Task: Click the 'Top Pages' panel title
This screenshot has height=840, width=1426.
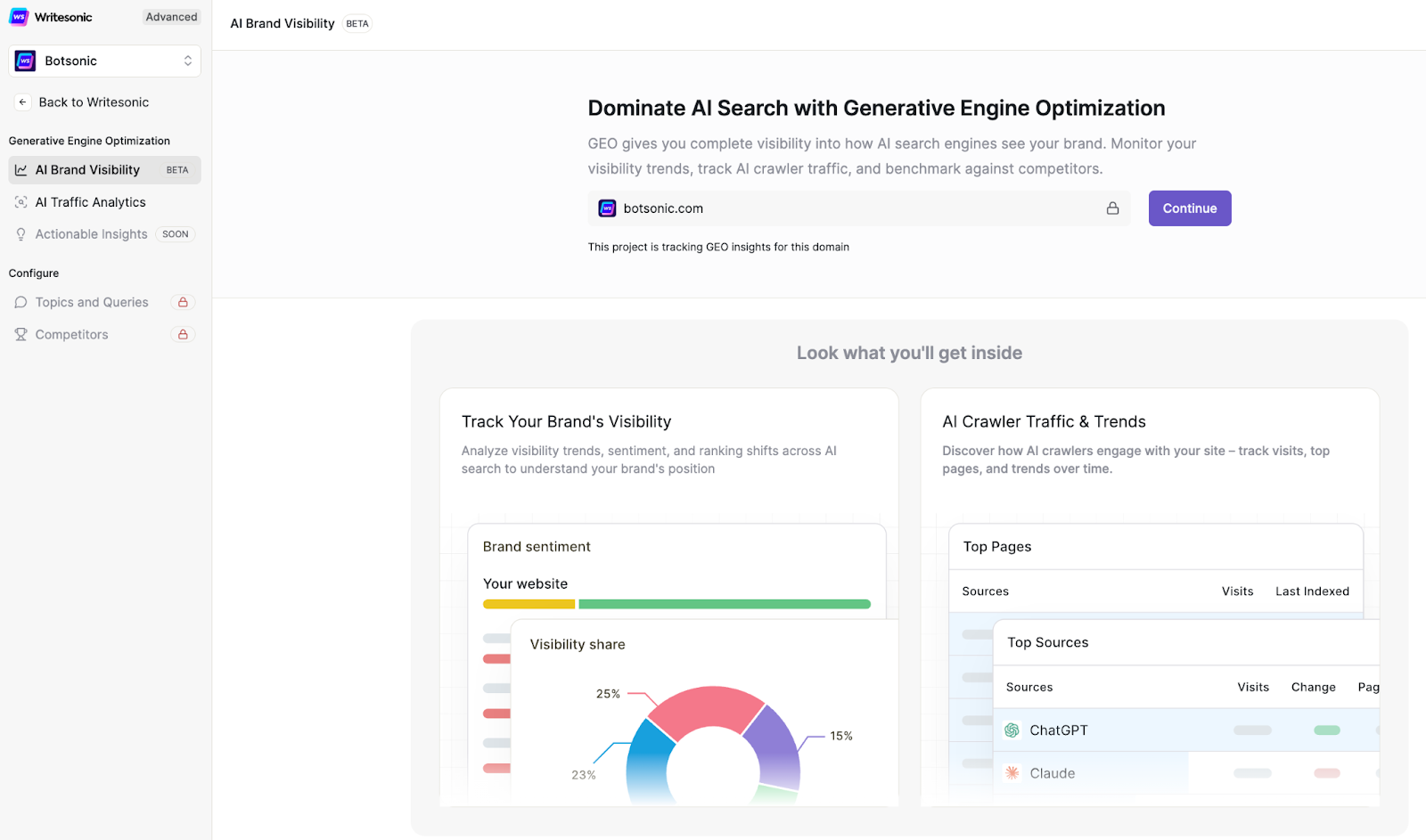Action: click(x=997, y=547)
